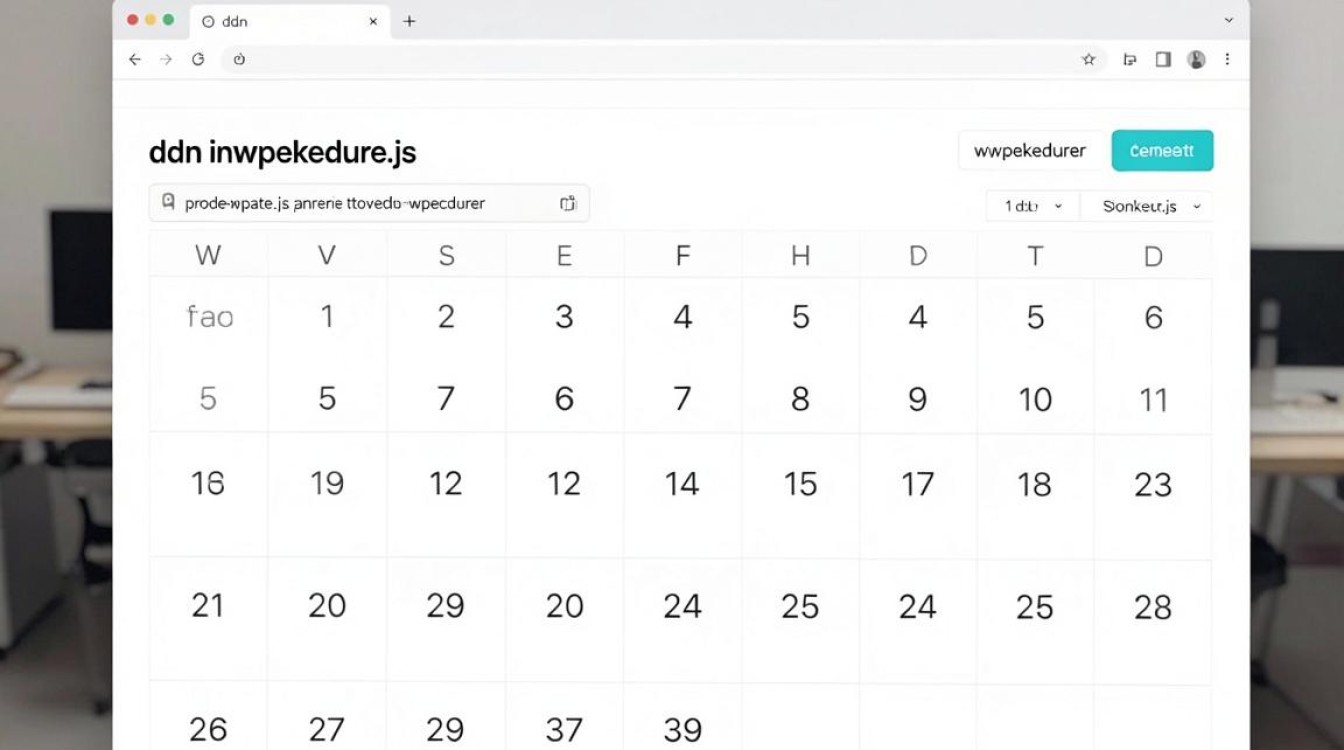Close the ddn tab
Viewport: 1344px width, 750px height.
(373, 21)
